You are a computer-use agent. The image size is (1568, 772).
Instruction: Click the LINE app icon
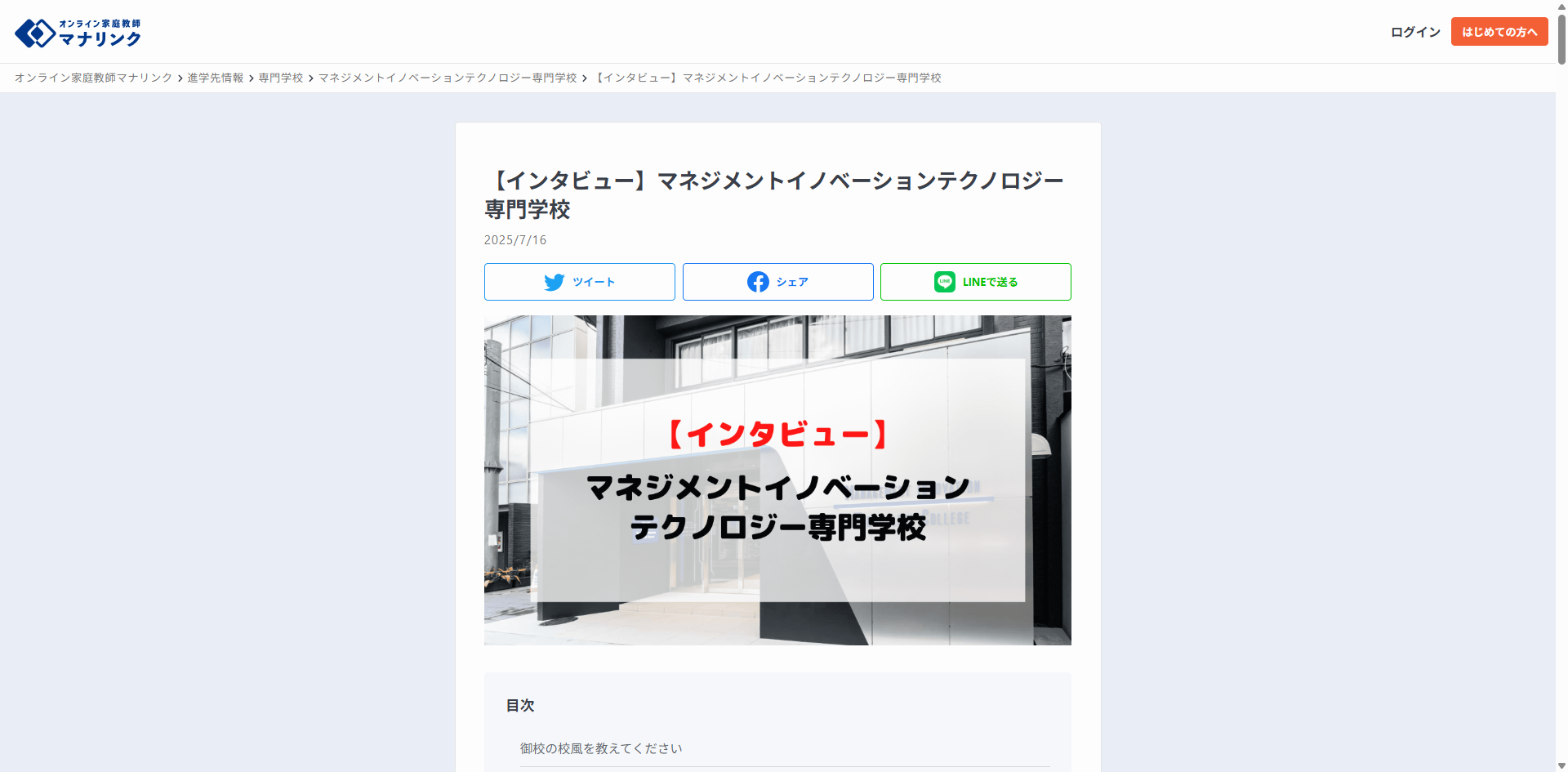pos(945,281)
